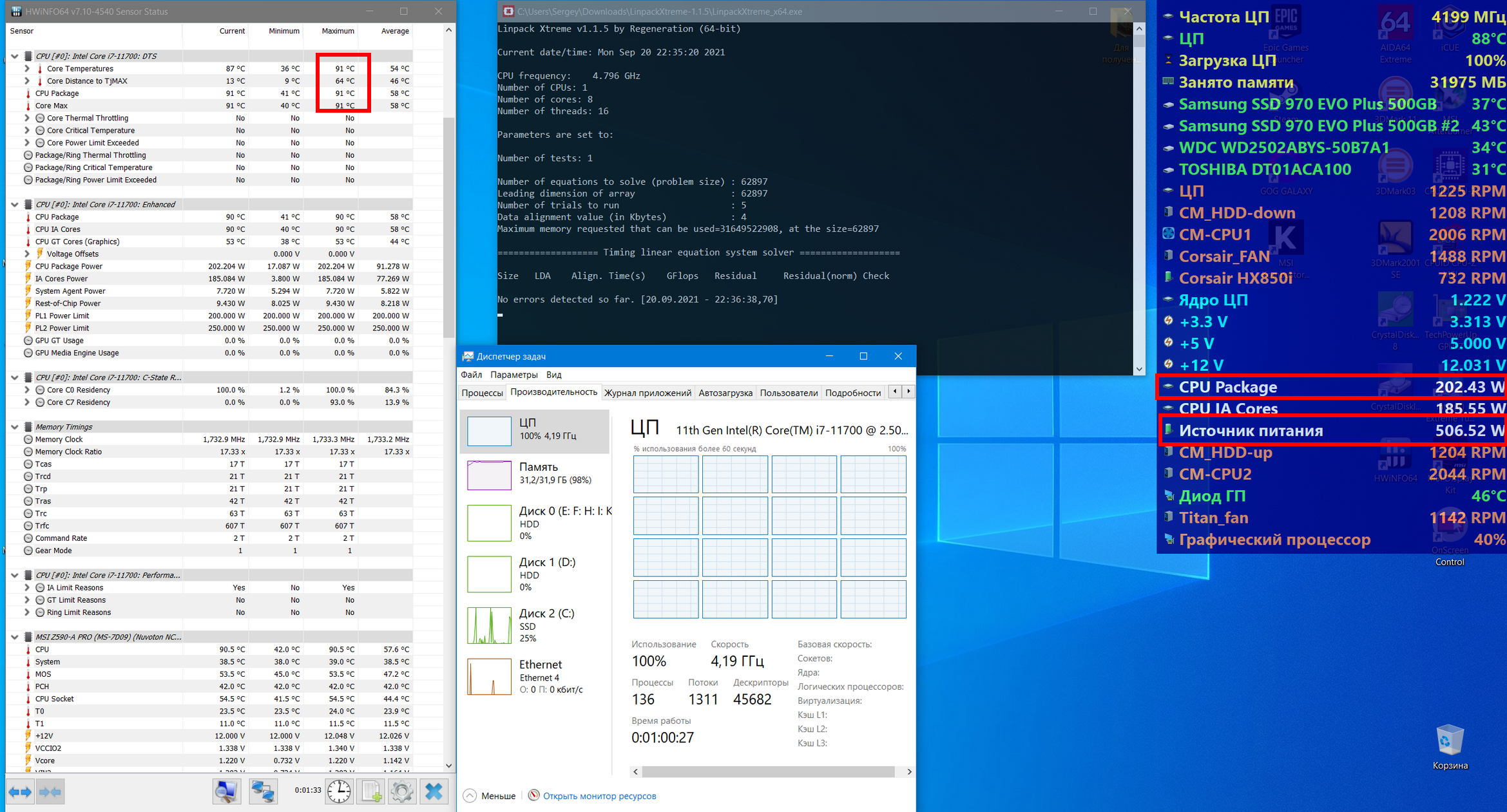Click the monitor with magnifier summary icon
The width and height of the screenshot is (1507, 812).
point(226,791)
